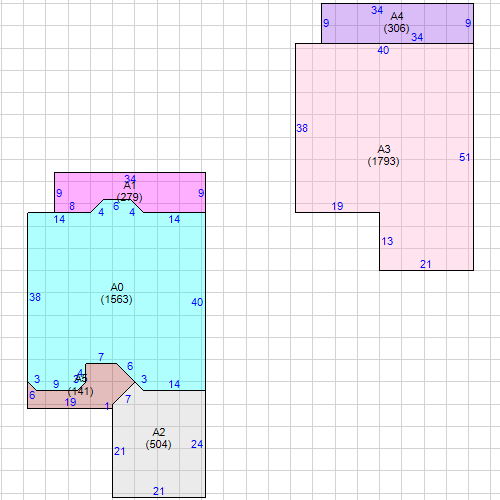Click the 8 dimension on area A1

point(72,206)
